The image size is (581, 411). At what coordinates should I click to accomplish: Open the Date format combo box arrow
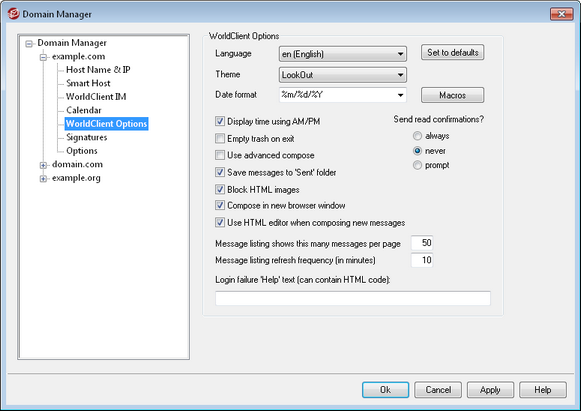pyautogui.click(x=400, y=95)
